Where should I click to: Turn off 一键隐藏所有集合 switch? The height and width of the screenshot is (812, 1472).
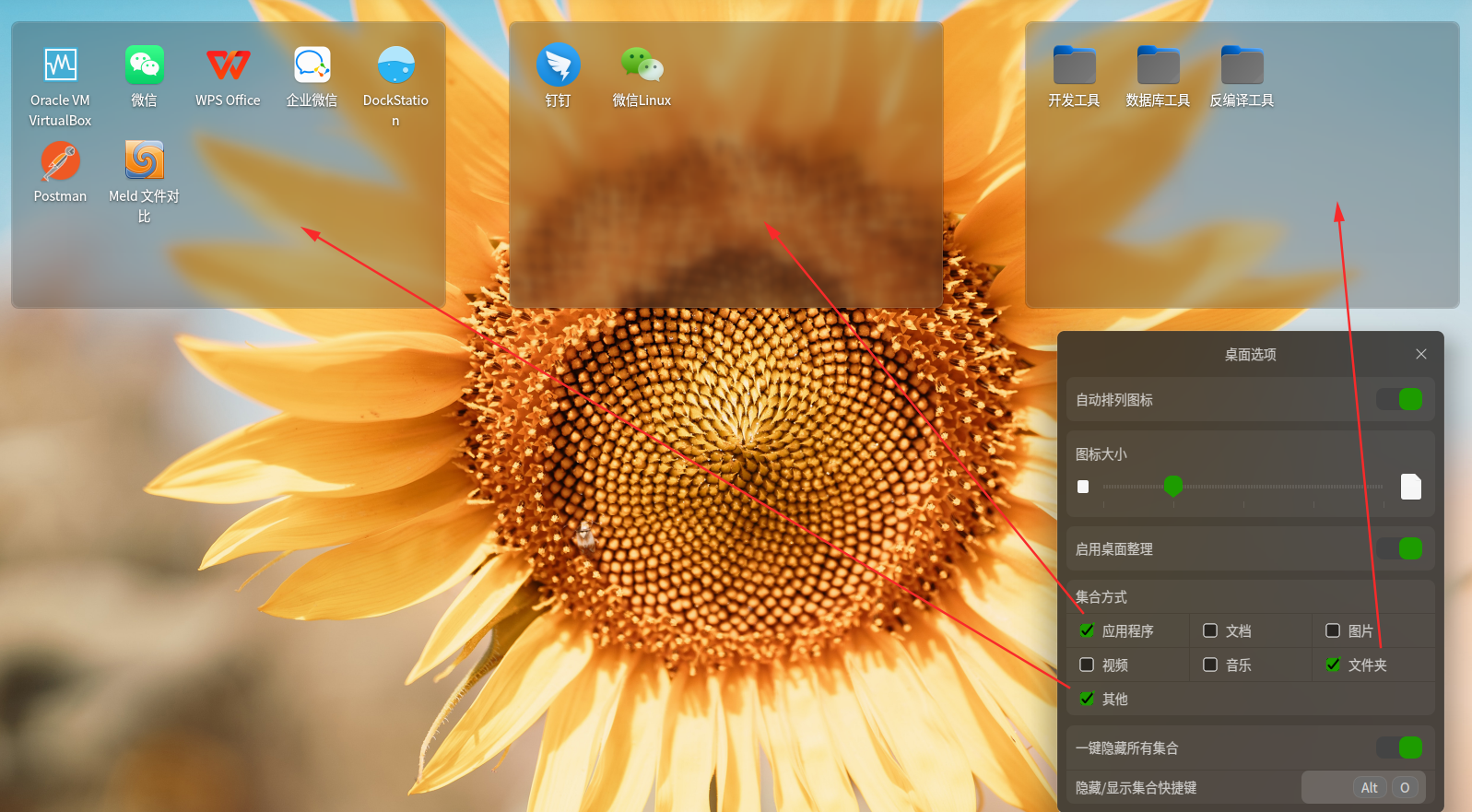[1399, 747]
